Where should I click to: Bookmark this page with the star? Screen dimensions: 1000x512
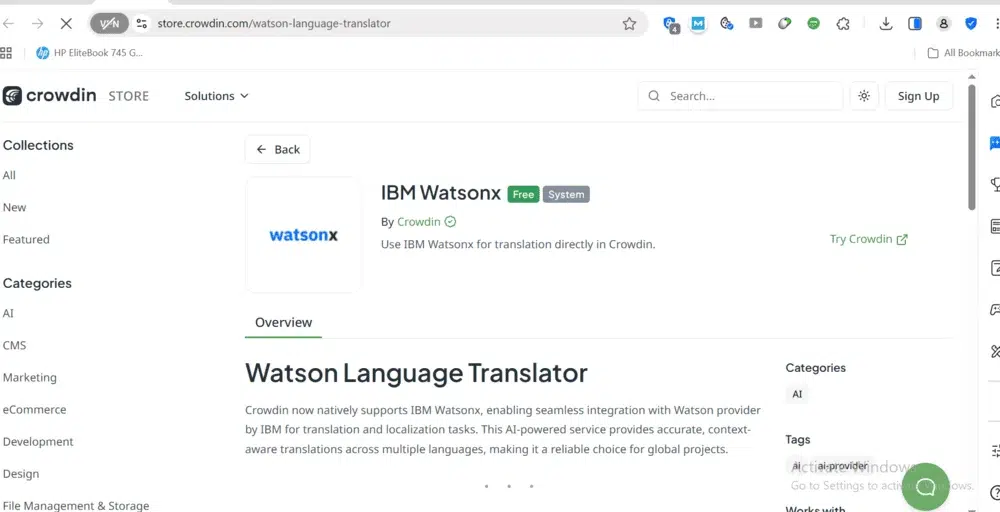pyautogui.click(x=629, y=24)
